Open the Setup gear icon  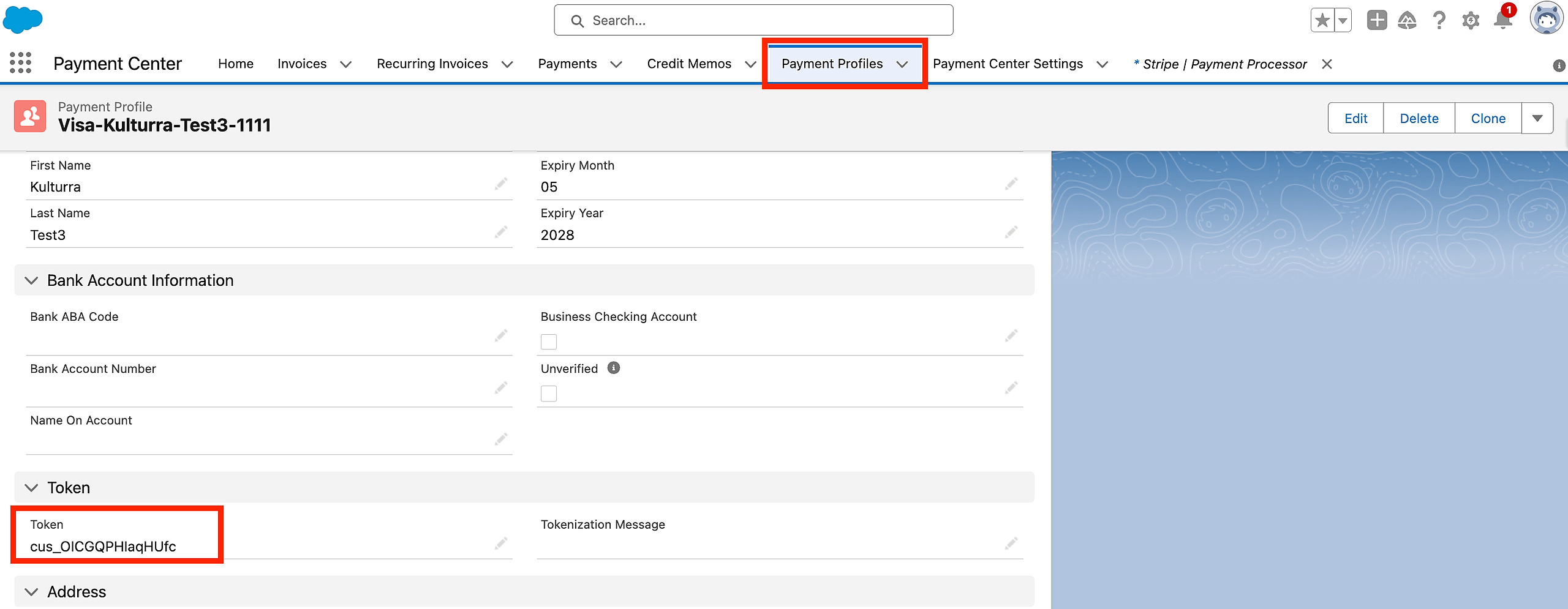pos(1471,21)
